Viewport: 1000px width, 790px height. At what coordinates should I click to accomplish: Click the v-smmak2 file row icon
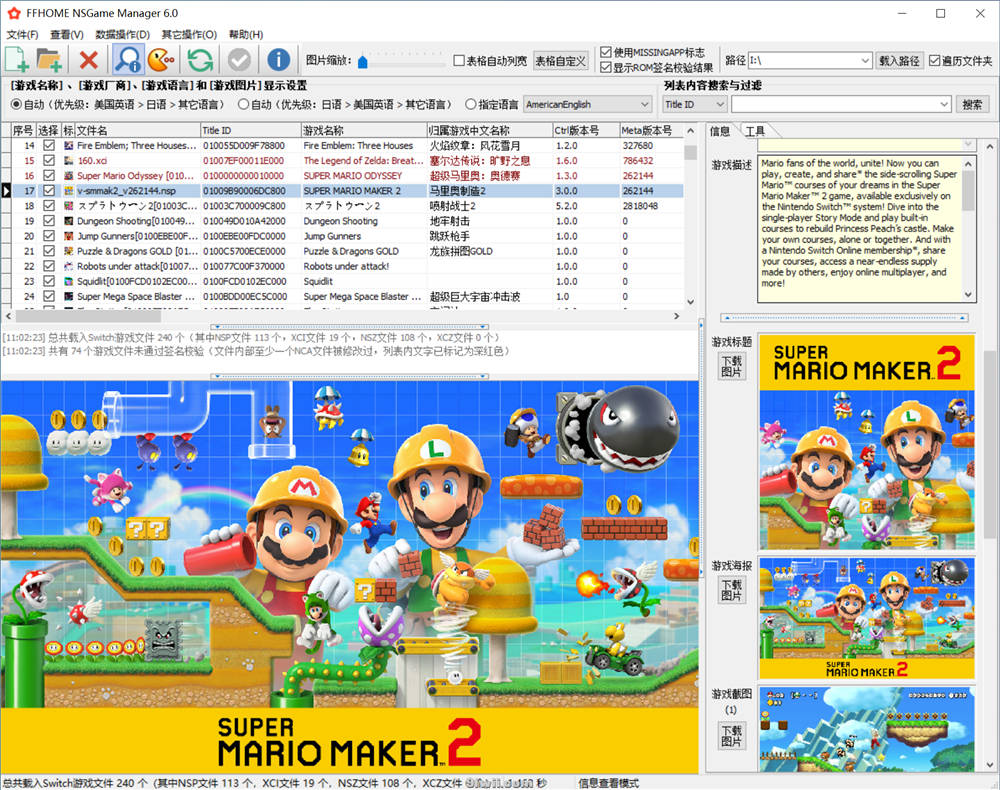69,191
